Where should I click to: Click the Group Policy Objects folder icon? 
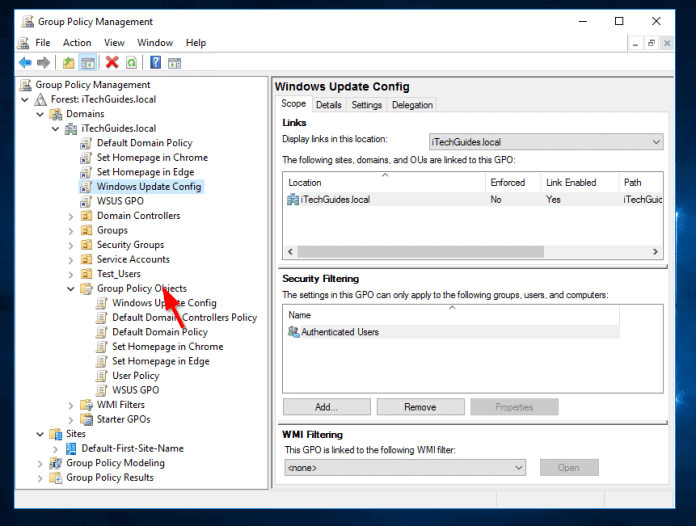(86, 289)
